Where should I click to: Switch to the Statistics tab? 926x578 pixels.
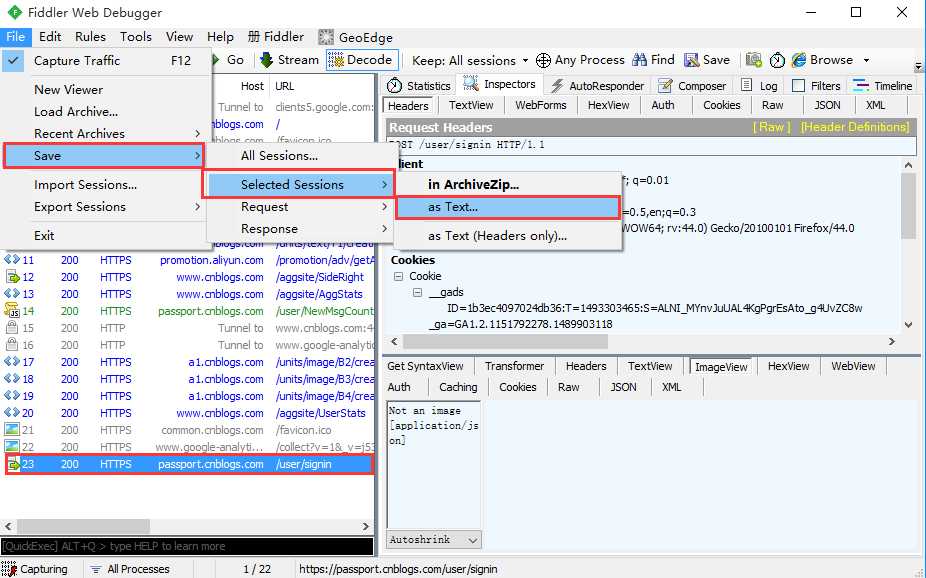tap(419, 86)
